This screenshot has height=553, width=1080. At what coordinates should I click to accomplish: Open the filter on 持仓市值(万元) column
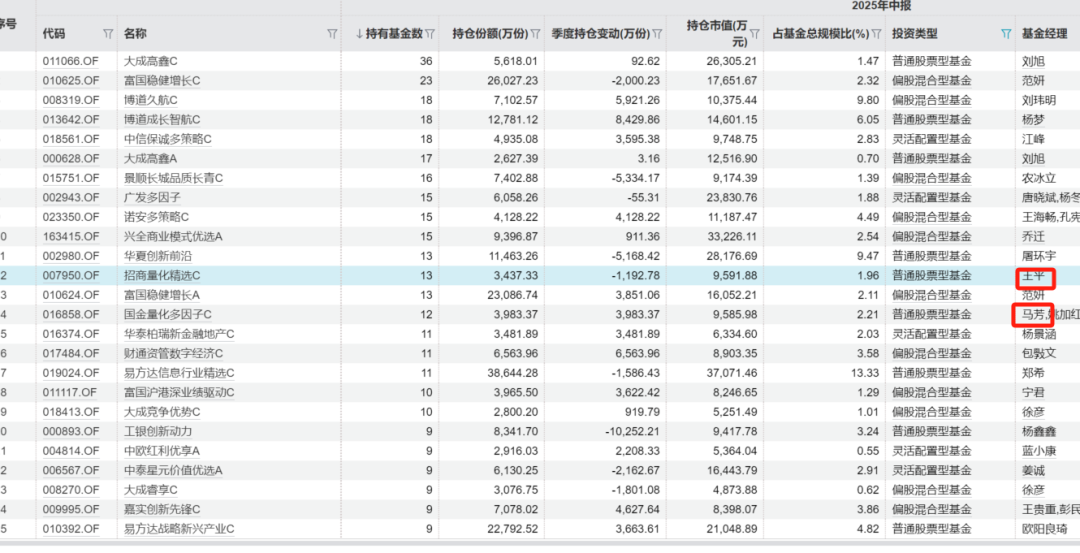pos(756,33)
